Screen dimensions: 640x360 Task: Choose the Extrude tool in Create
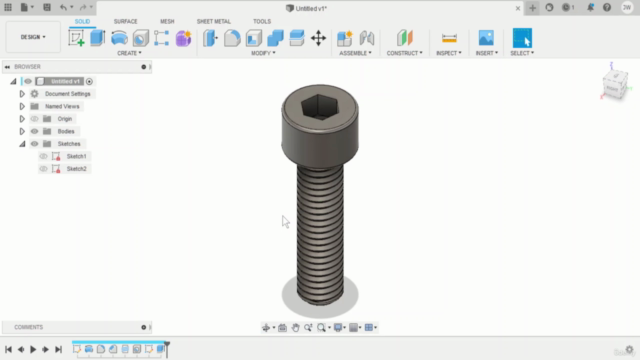[98, 38]
